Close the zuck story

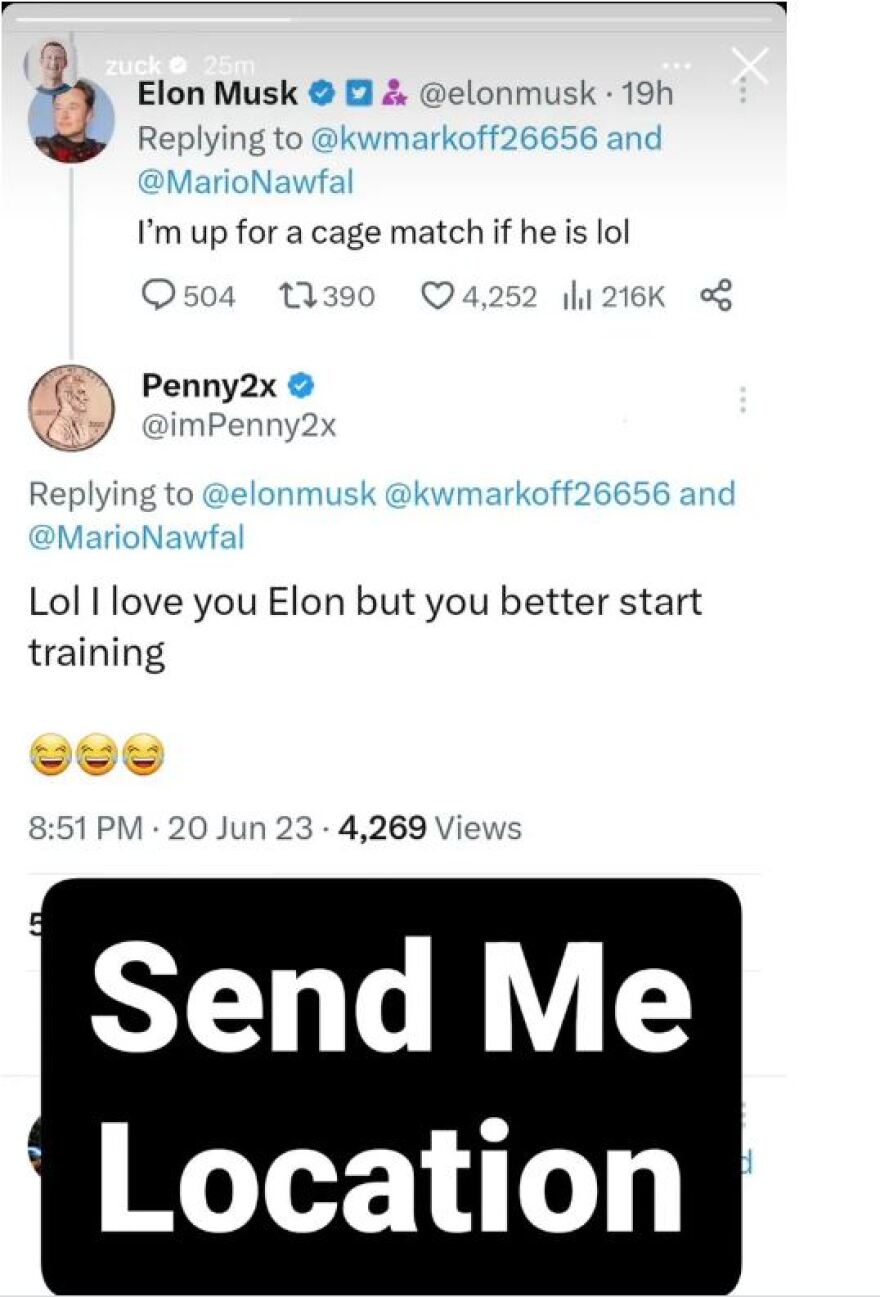coord(750,66)
